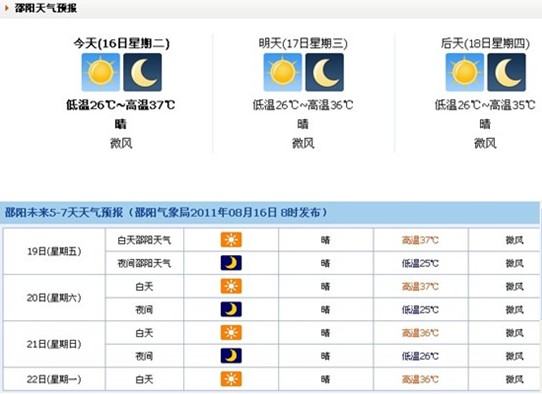Click today's night moon icon

pos(142,72)
